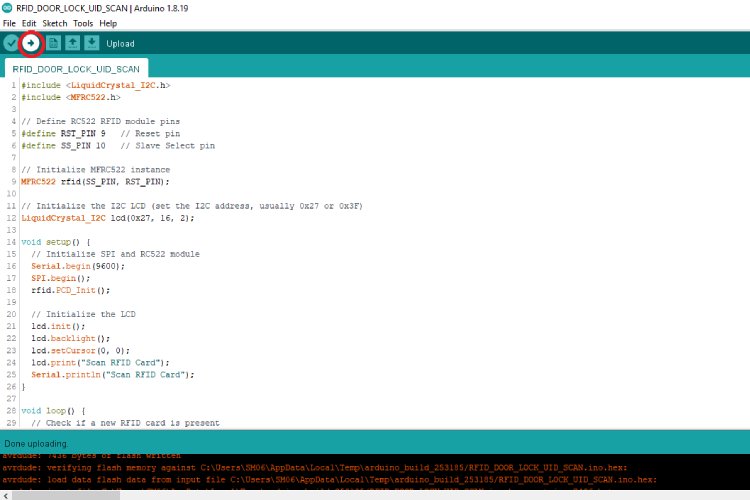Click the console horizontal scrollbar thumb

pyautogui.click(x=66, y=496)
